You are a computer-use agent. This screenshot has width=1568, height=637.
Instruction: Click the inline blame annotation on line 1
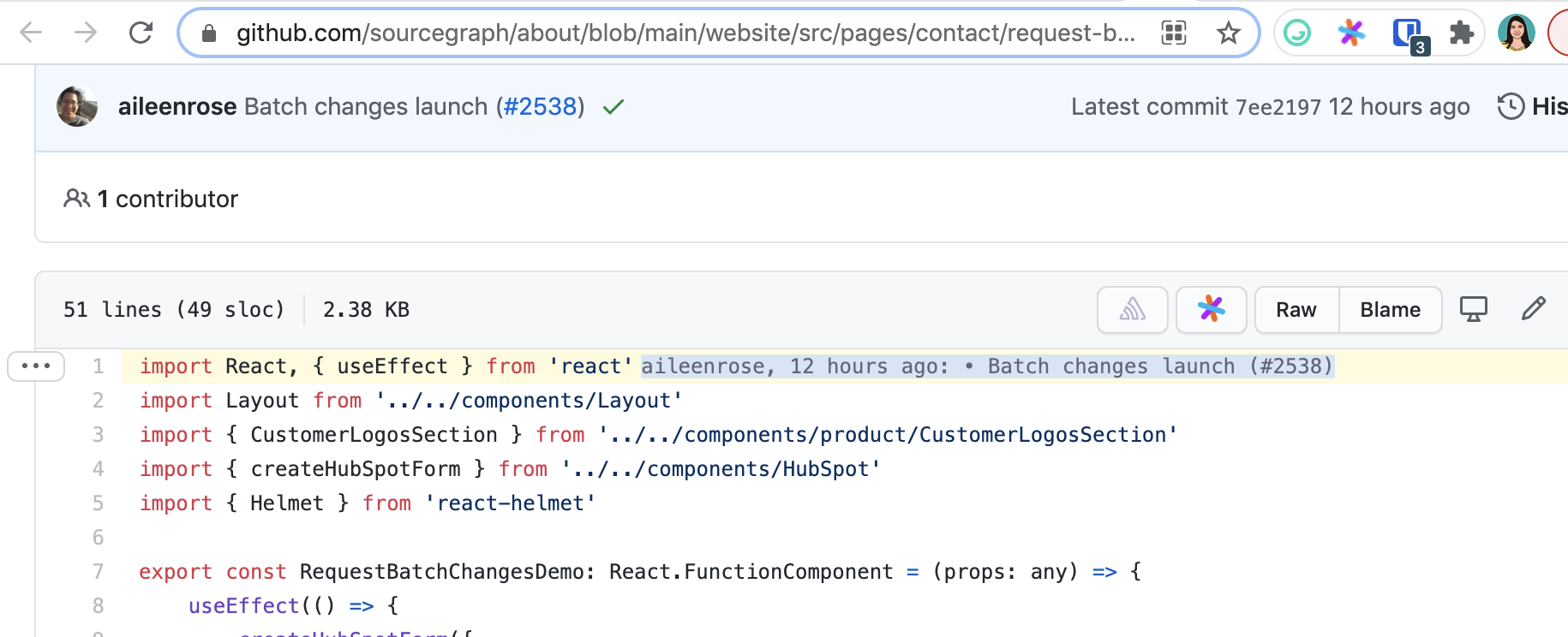(988, 366)
